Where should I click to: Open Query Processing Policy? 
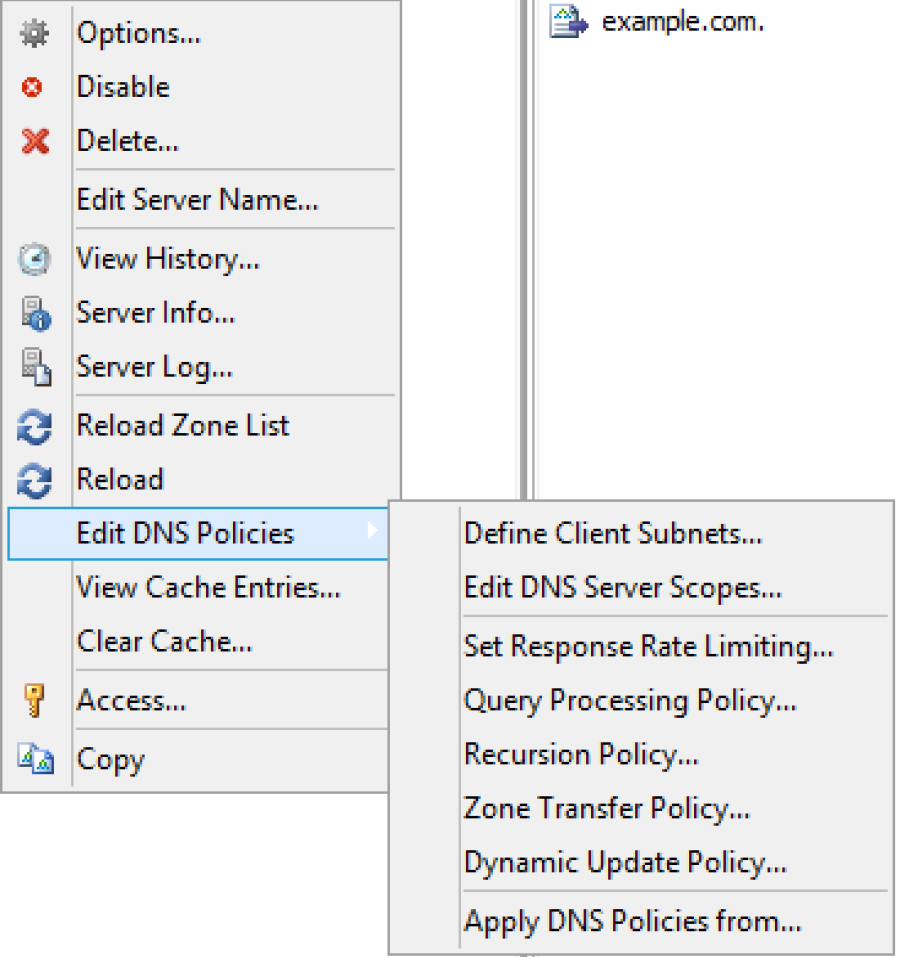[x=630, y=701]
